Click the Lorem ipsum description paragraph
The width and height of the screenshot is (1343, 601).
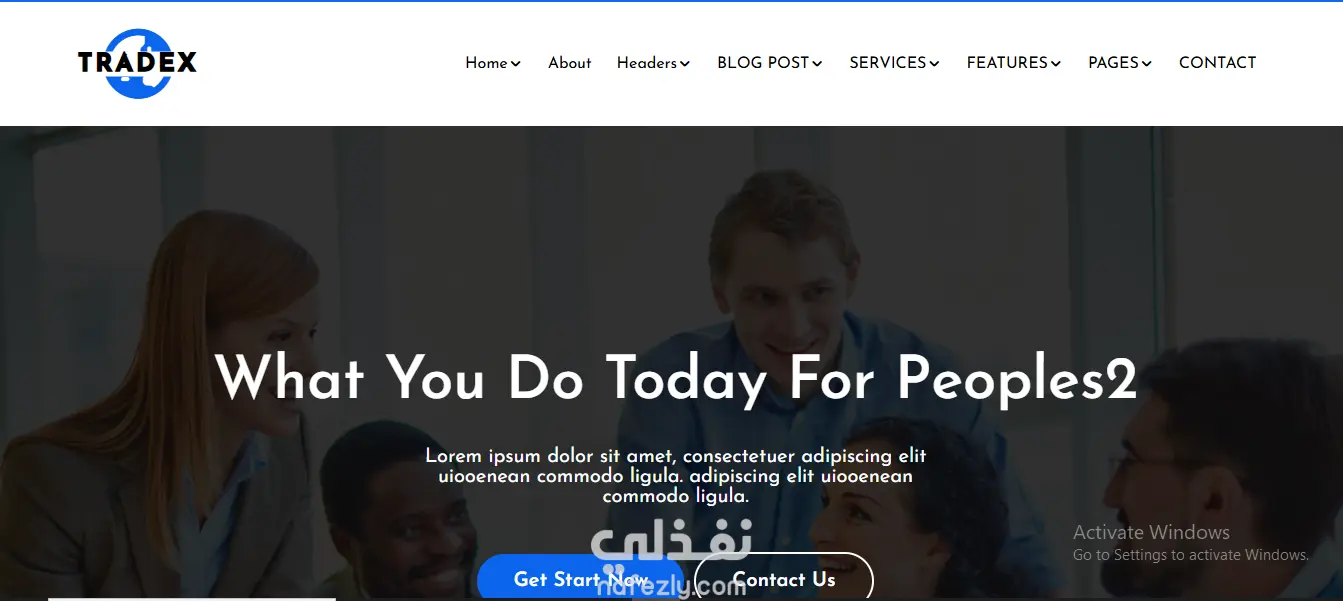tap(676, 476)
